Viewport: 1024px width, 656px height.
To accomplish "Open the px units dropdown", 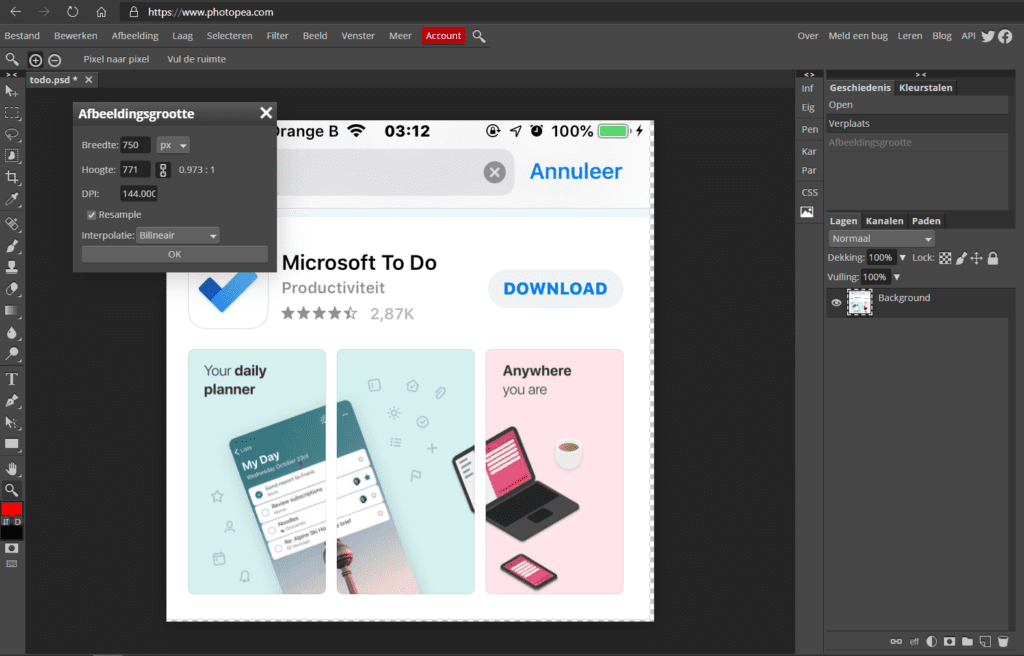I will (173, 145).
